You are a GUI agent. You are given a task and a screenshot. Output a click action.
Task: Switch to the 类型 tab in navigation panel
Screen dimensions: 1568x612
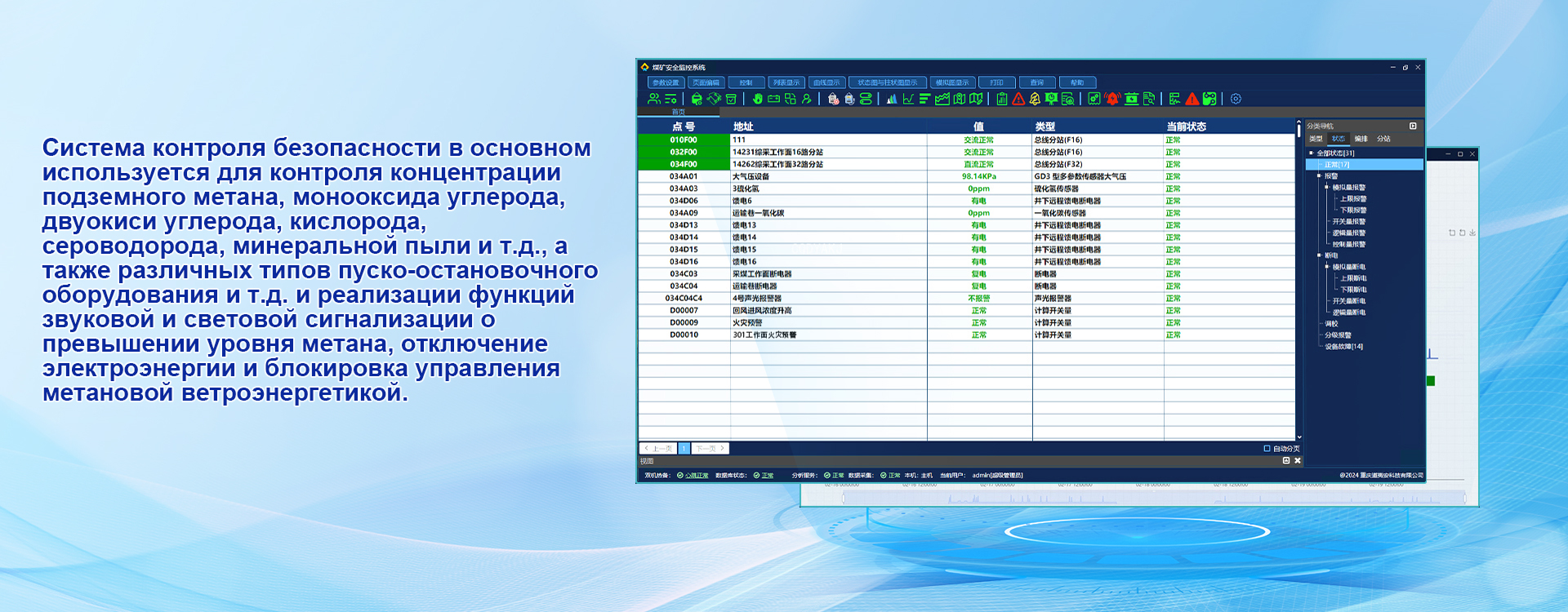pos(1316,139)
